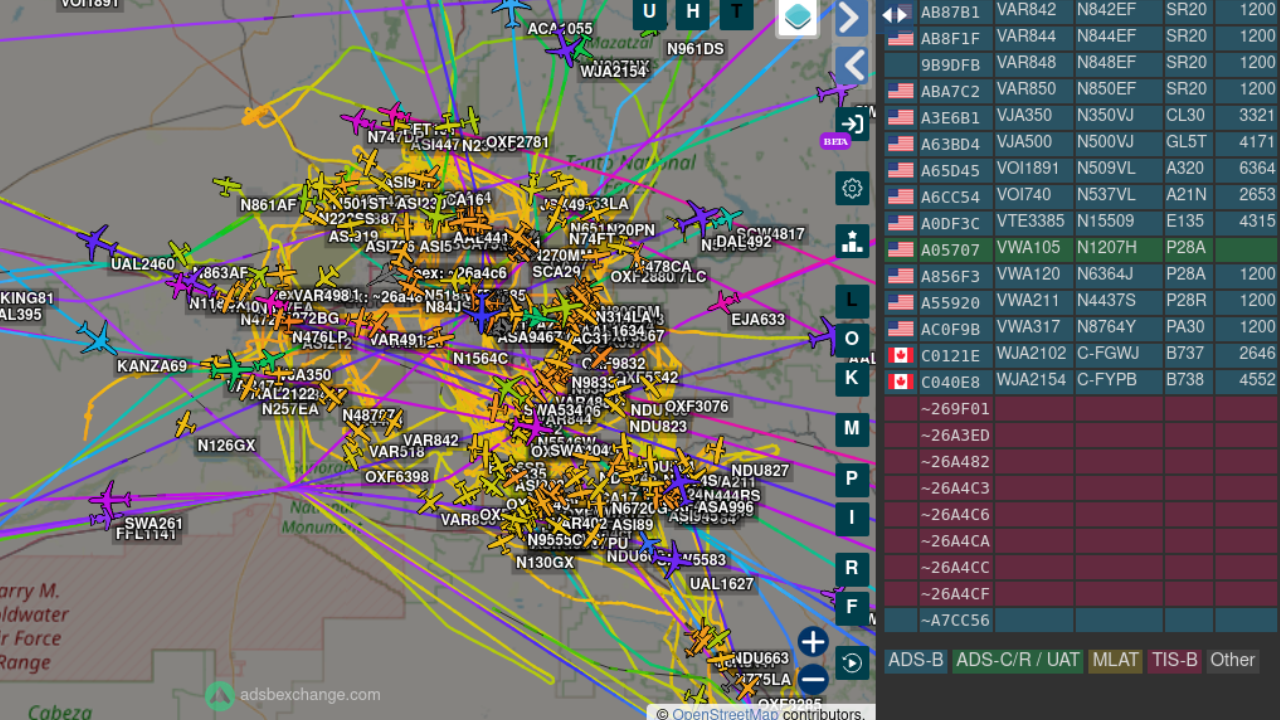
Task: Zoom out with the minus button
Action: 813,680
